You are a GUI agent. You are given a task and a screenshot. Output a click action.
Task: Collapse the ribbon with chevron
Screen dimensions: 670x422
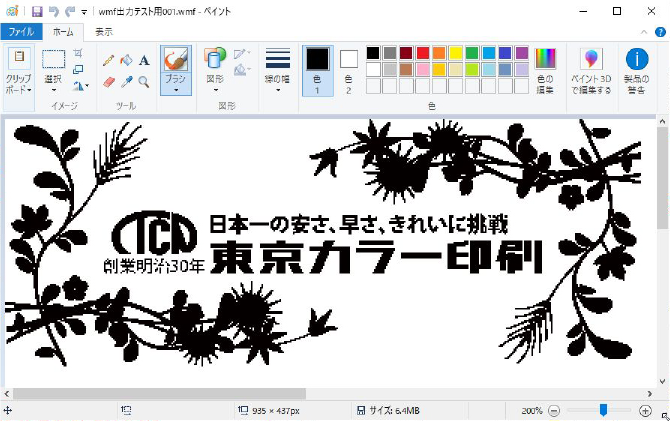[x=644, y=32]
